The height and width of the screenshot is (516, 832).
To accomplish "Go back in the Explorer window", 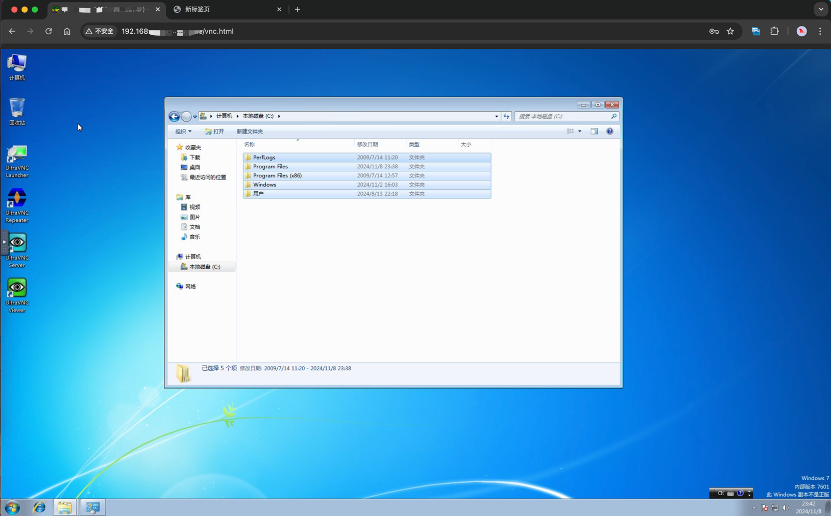I will coord(174,116).
